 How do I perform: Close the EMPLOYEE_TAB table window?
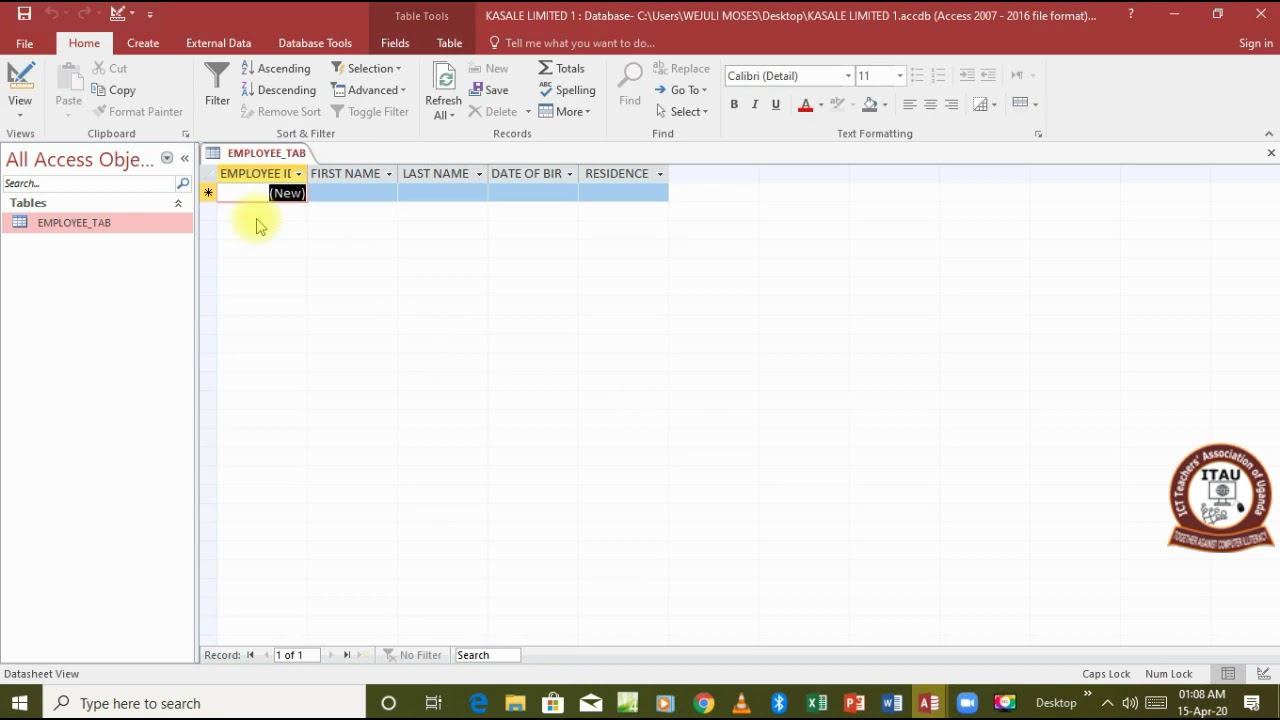1271,153
